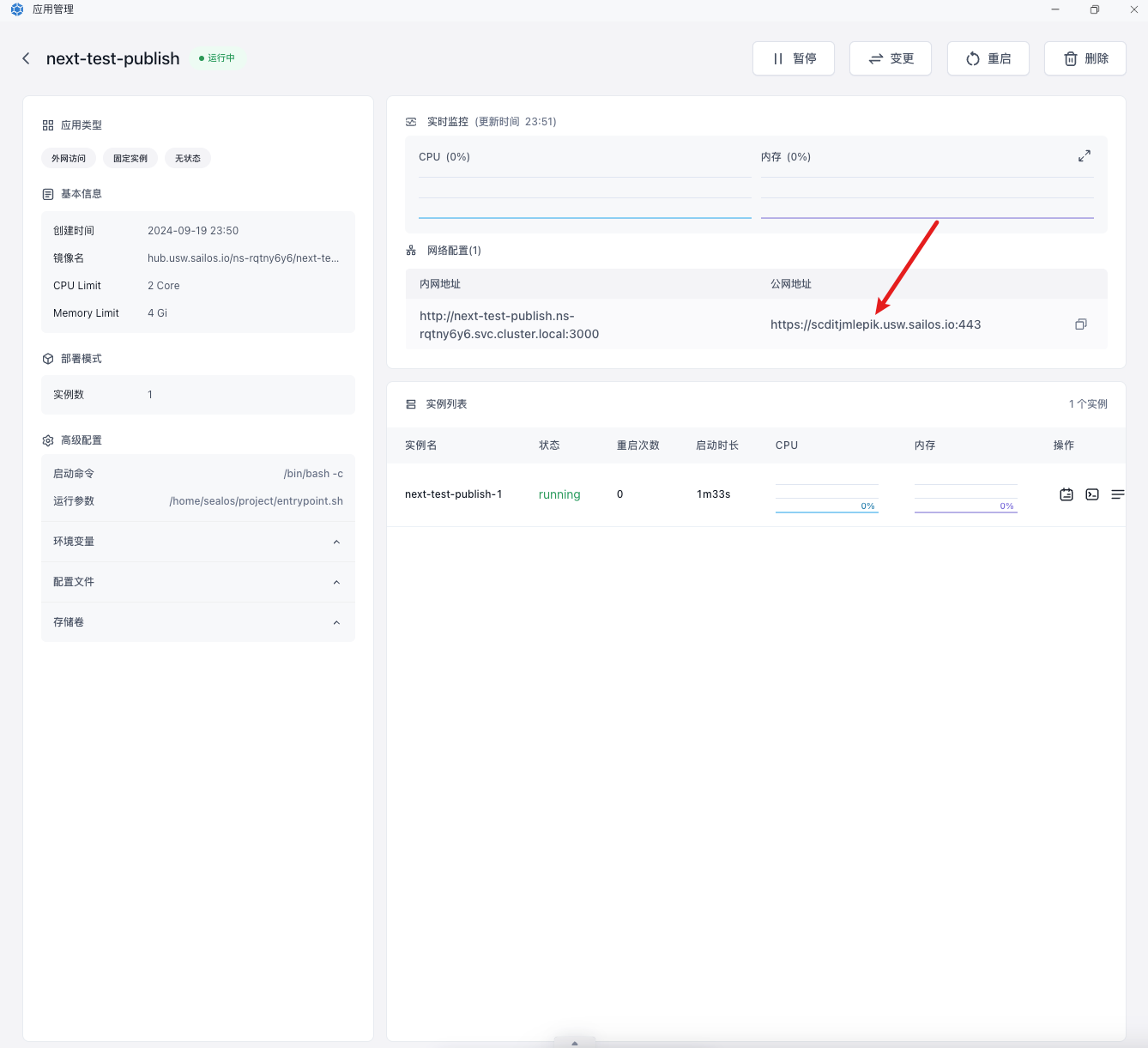Close the 应用管理 window
This screenshot has width=1148, height=1048.
(x=1134, y=9)
